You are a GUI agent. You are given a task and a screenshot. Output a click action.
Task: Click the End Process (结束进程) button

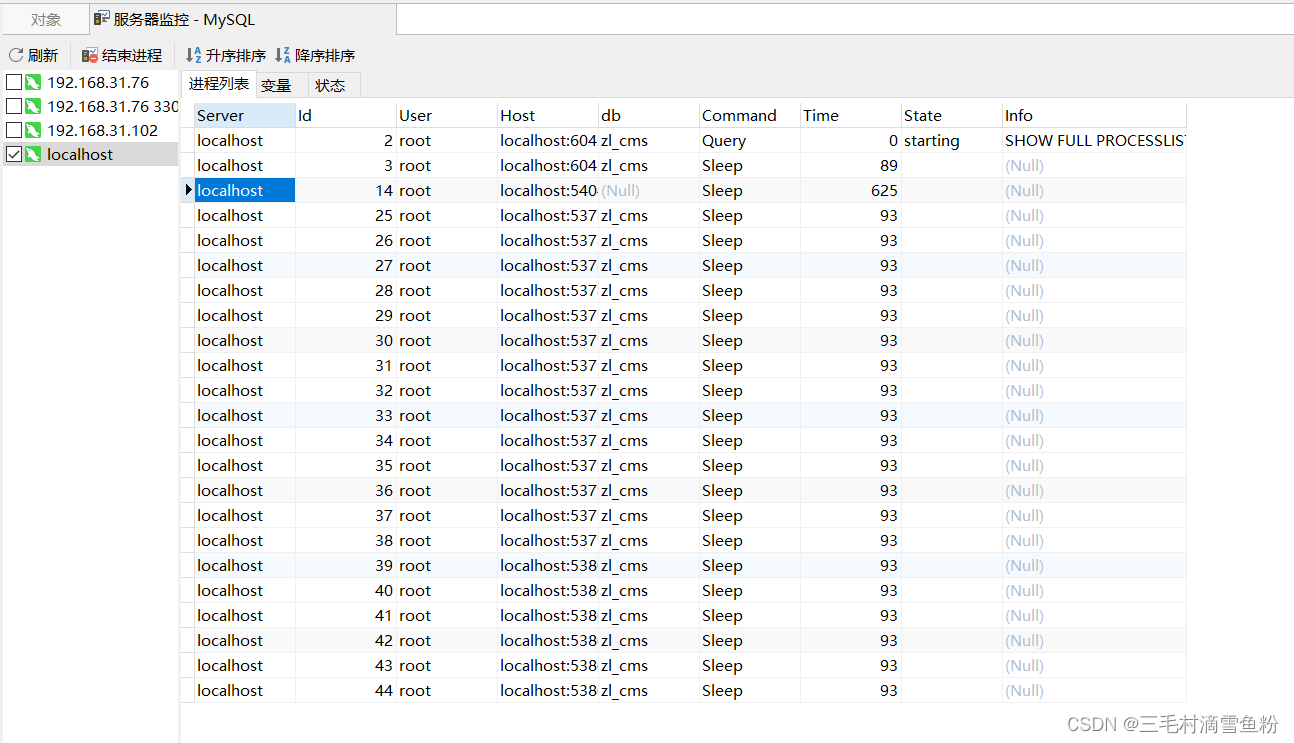[x=122, y=56]
